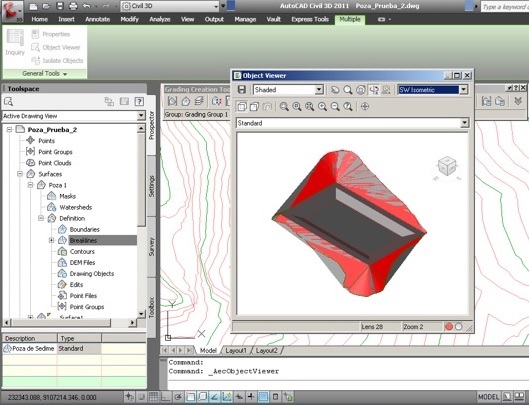The height and width of the screenshot is (405, 529).
Task: Toggle Snap Mode in status bar
Action: pos(141,397)
